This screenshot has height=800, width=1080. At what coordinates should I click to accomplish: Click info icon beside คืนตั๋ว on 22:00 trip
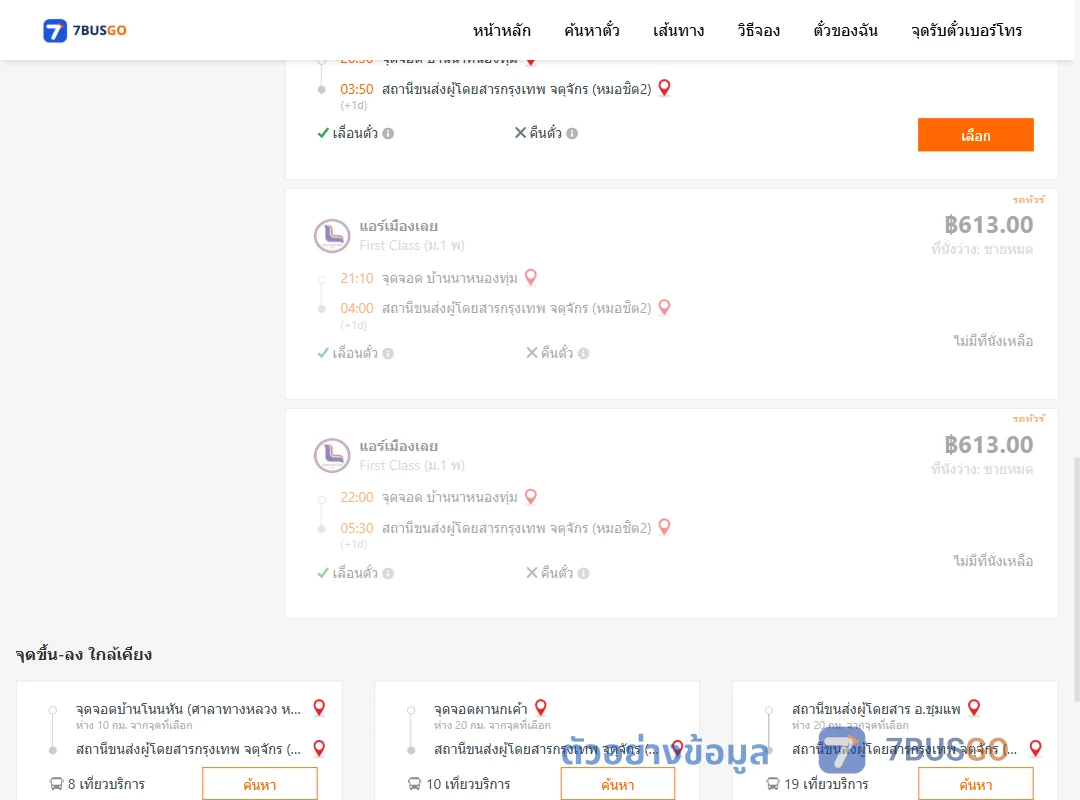coord(583,573)
